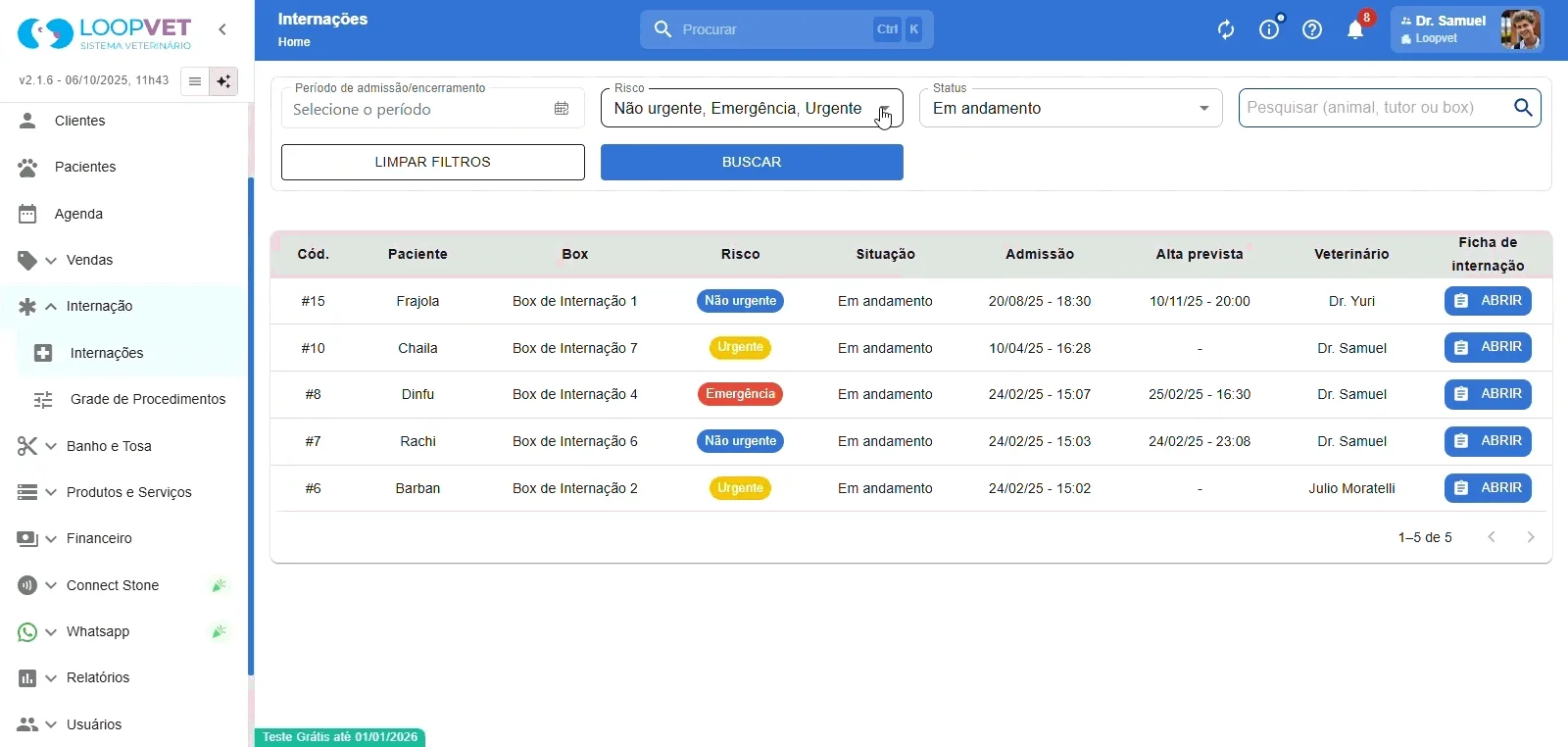Click the hamburger lines icon near version
This screenshot has height=747, width=1568.
click(195, 81)
